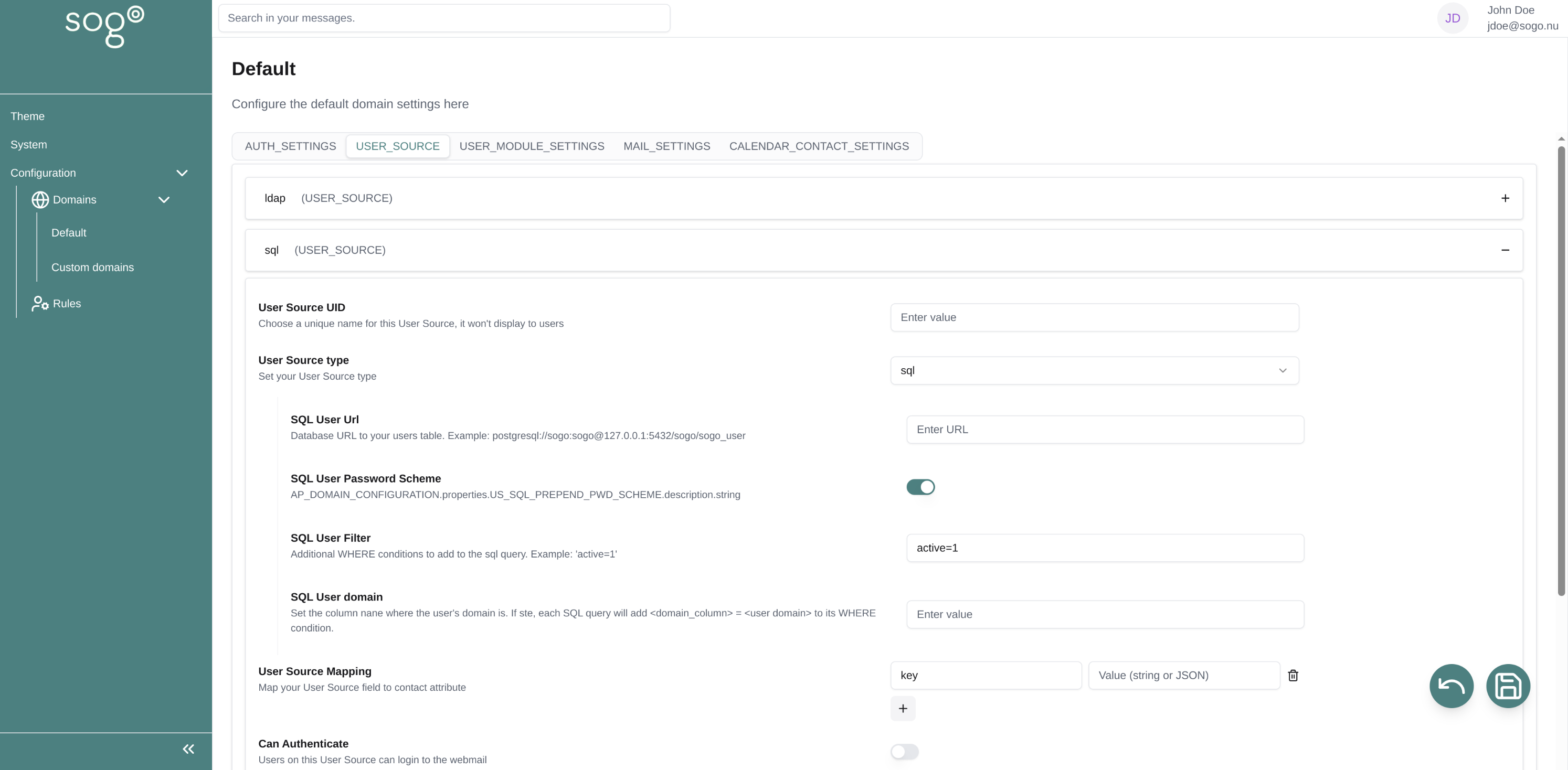Add a new mapping row with plus button
1568x770 pixels.
pyautogui.click(x=902, y=709)
